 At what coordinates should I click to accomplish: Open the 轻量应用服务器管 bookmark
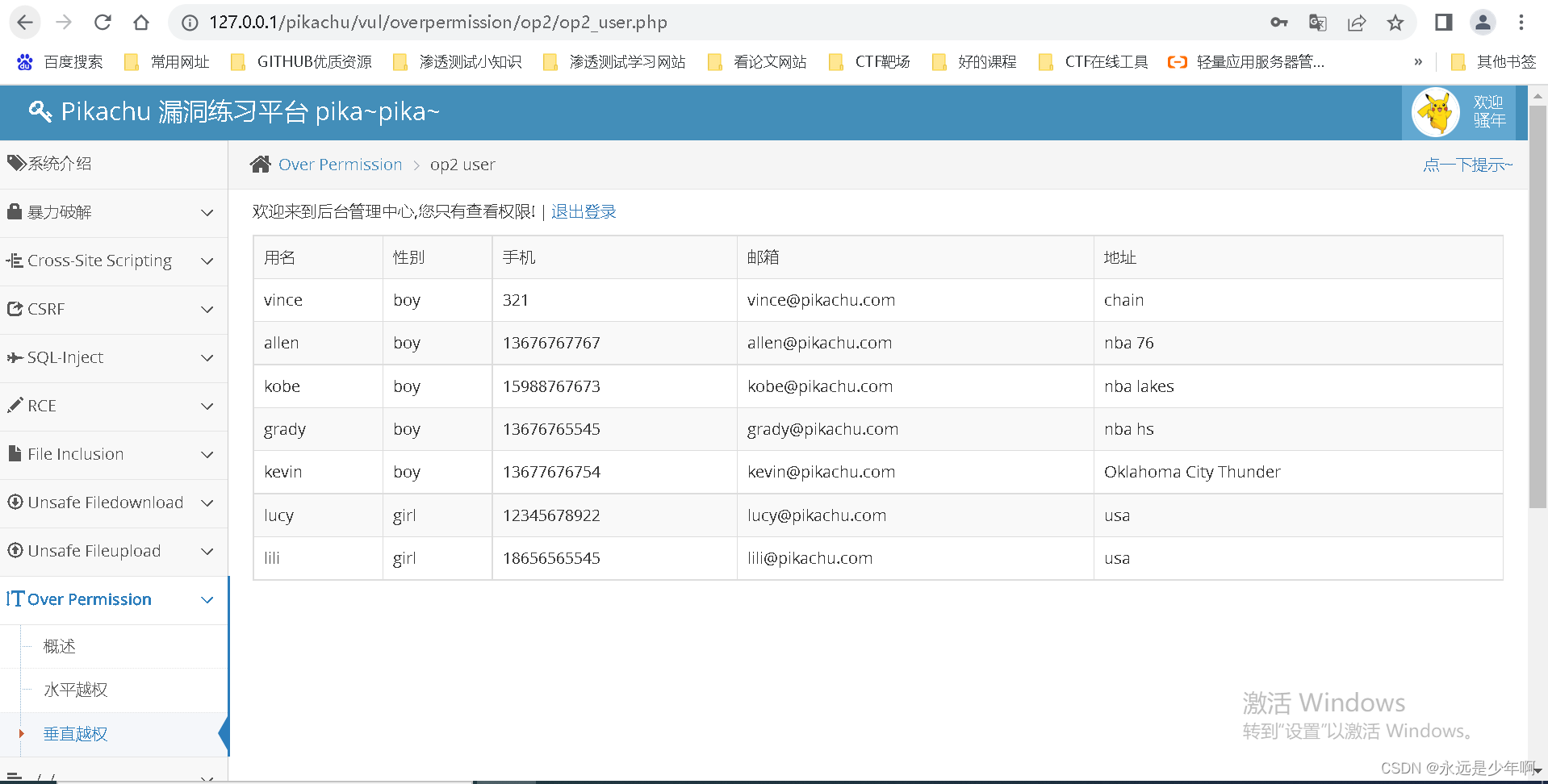[x=1246, y=62]
